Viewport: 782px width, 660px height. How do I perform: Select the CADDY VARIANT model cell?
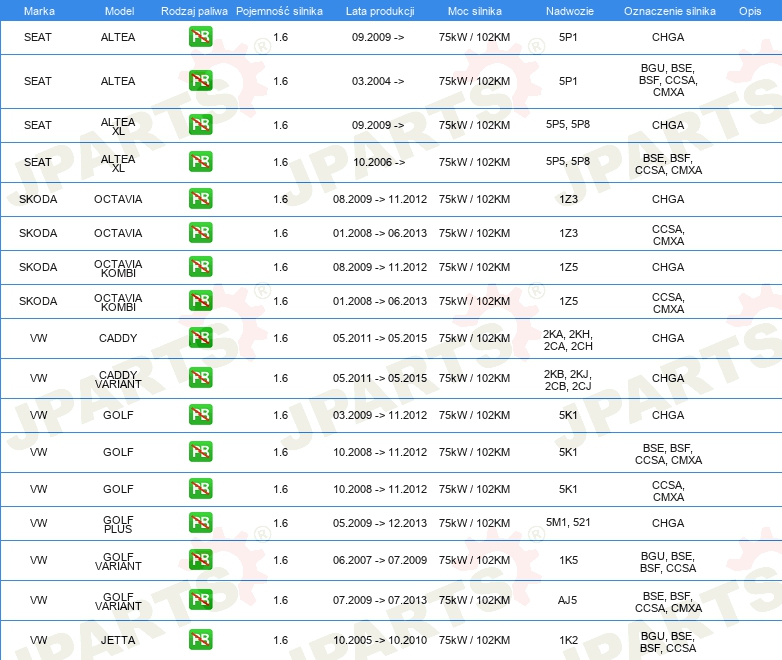118,380
